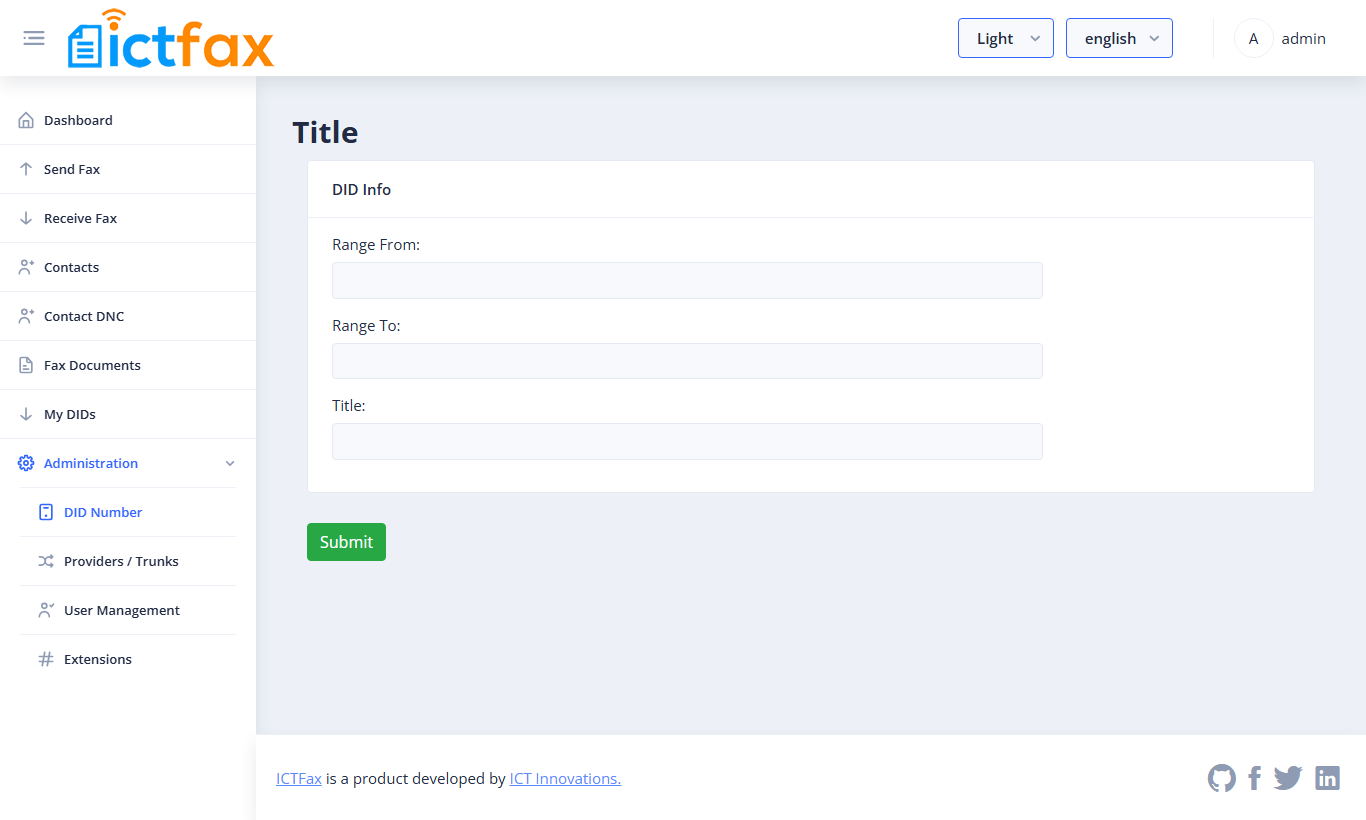Image resolution: width=1366 pixels, height=820 pixels.
Task: Click the Title page heading
Action: tap(325, 132)
